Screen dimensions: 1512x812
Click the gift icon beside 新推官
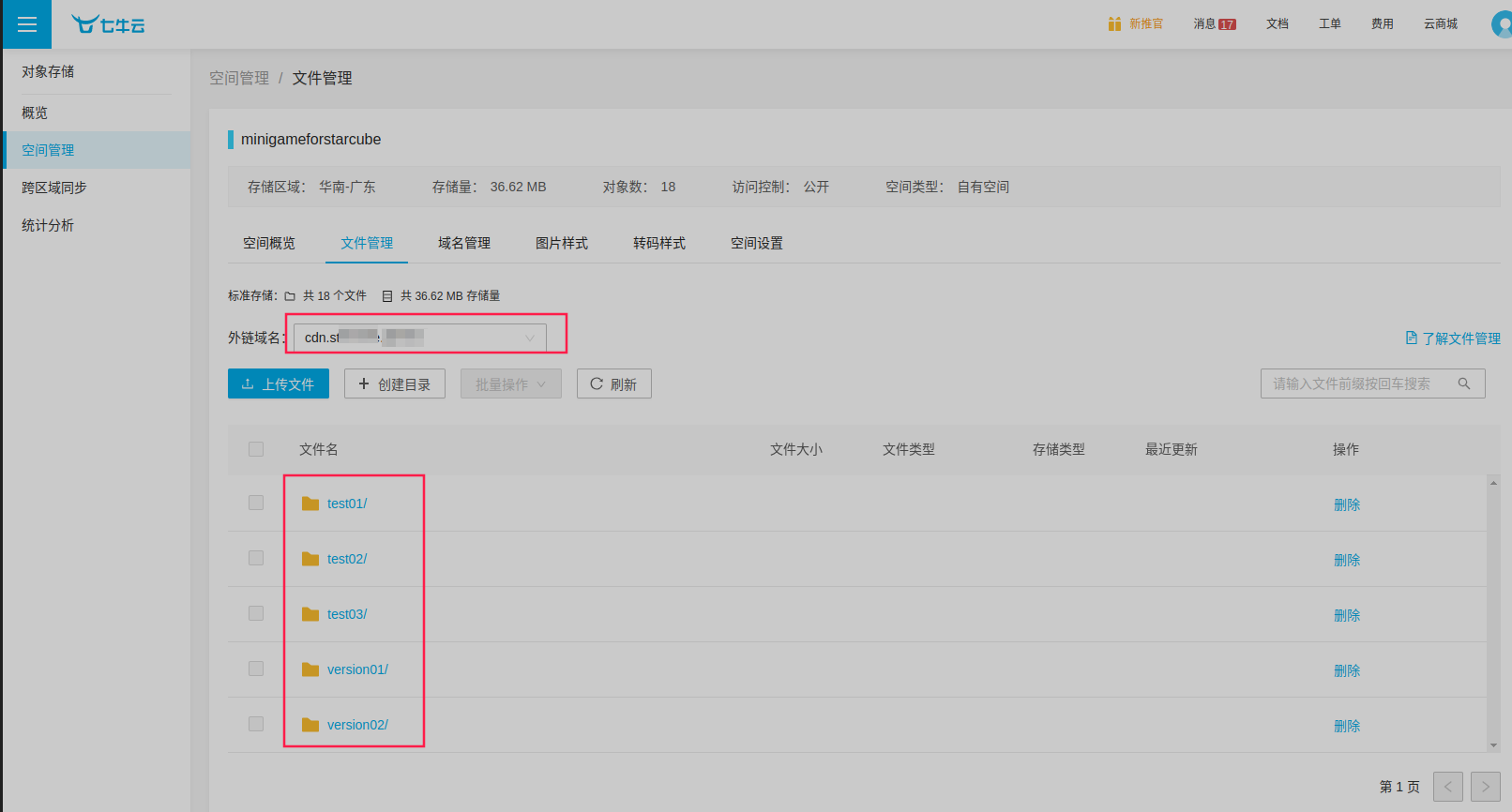pyautogui.click(x=1114, y=23)
